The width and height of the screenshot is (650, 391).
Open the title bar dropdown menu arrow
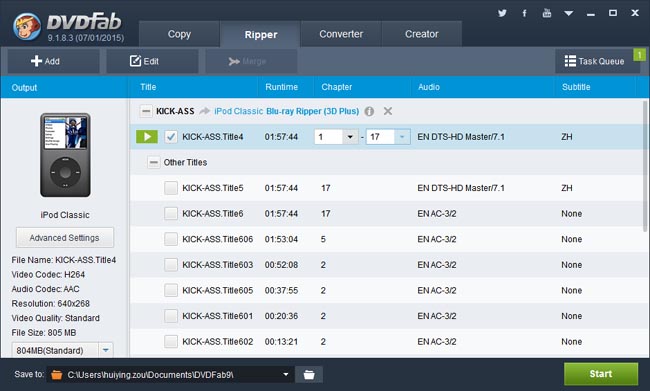coord(569,13)
